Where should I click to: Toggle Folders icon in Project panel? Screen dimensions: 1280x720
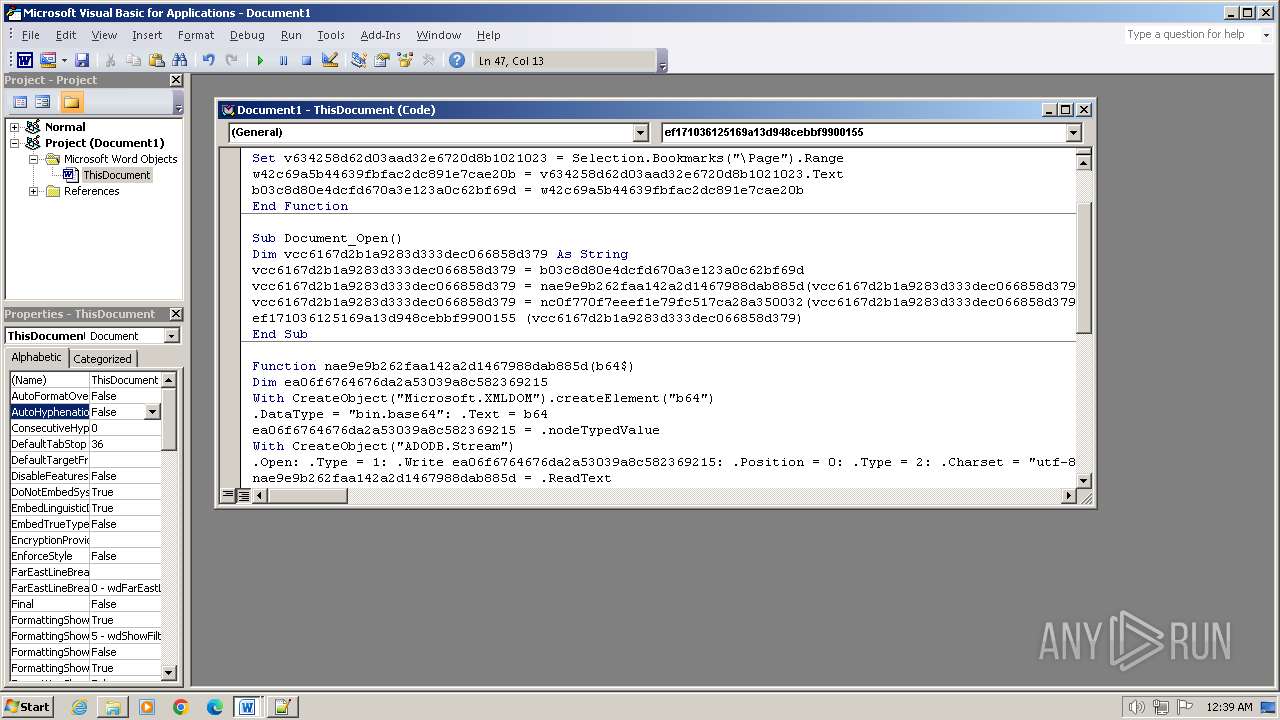point(71,102)
